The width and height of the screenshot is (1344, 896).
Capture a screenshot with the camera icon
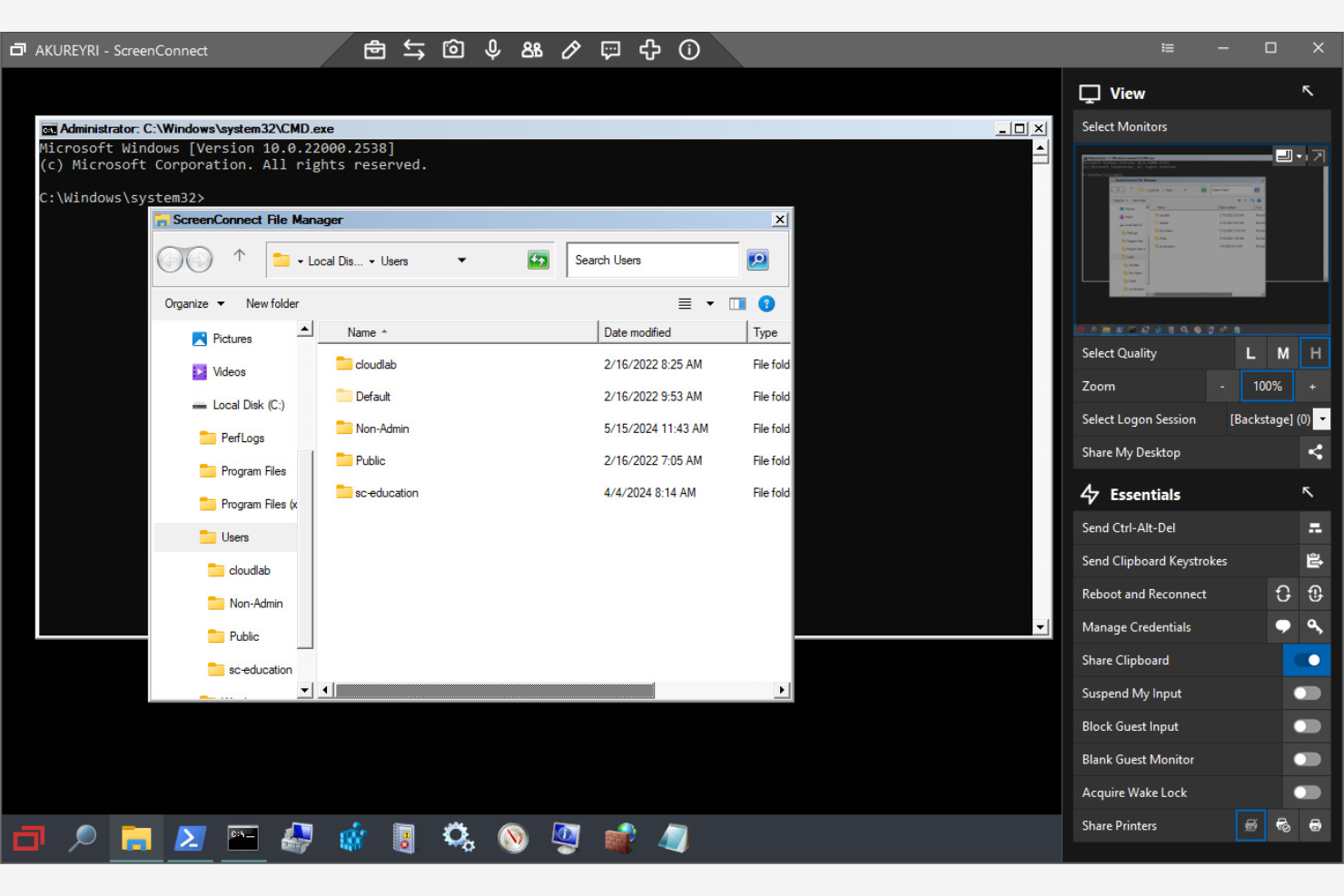[x=453, y=50]
